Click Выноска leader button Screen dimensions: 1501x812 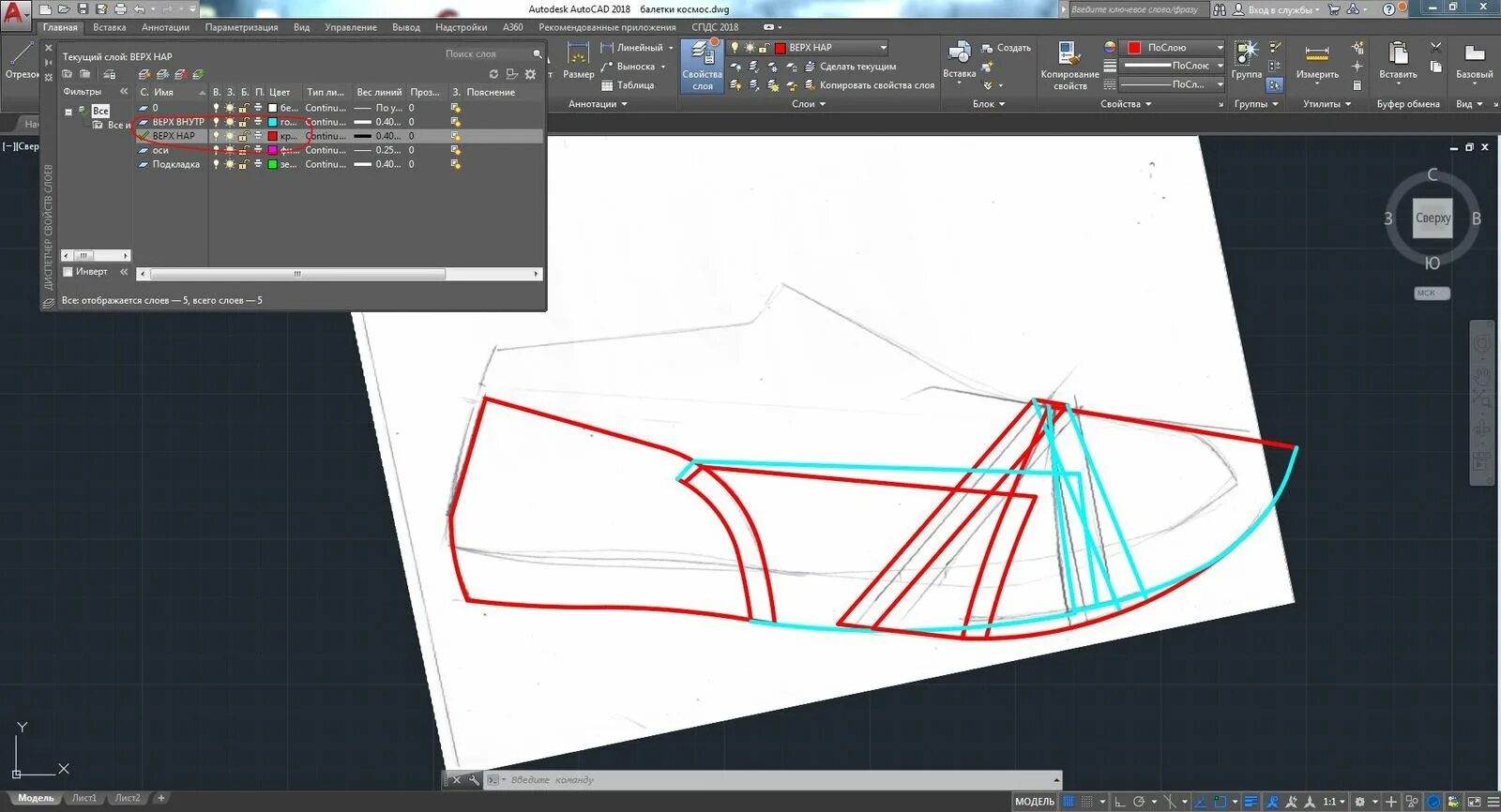(632, 67)
